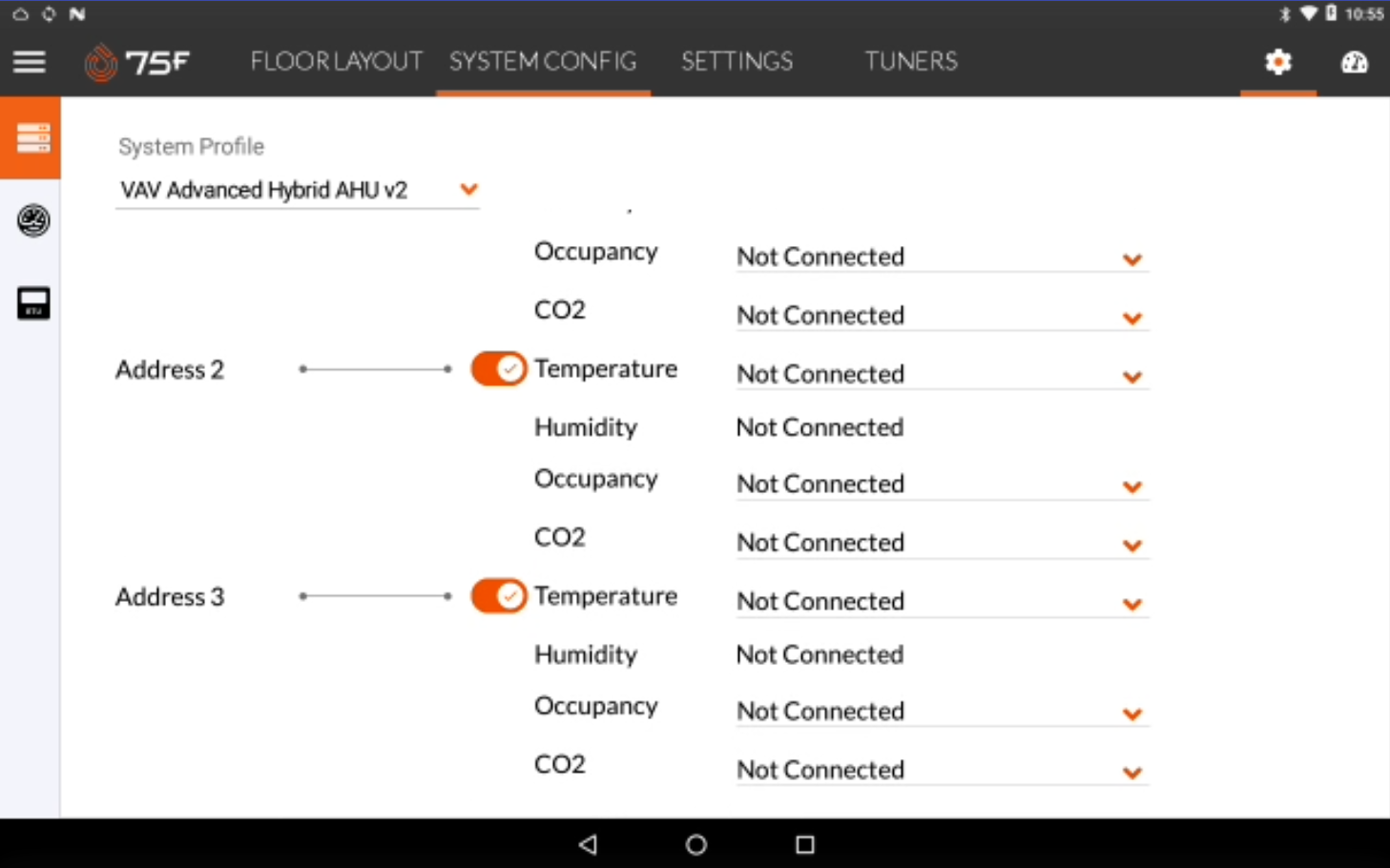This screenshot has width=1390, height=868.
Task: Go to the SETTINGS tab
Action: (736, 62)
